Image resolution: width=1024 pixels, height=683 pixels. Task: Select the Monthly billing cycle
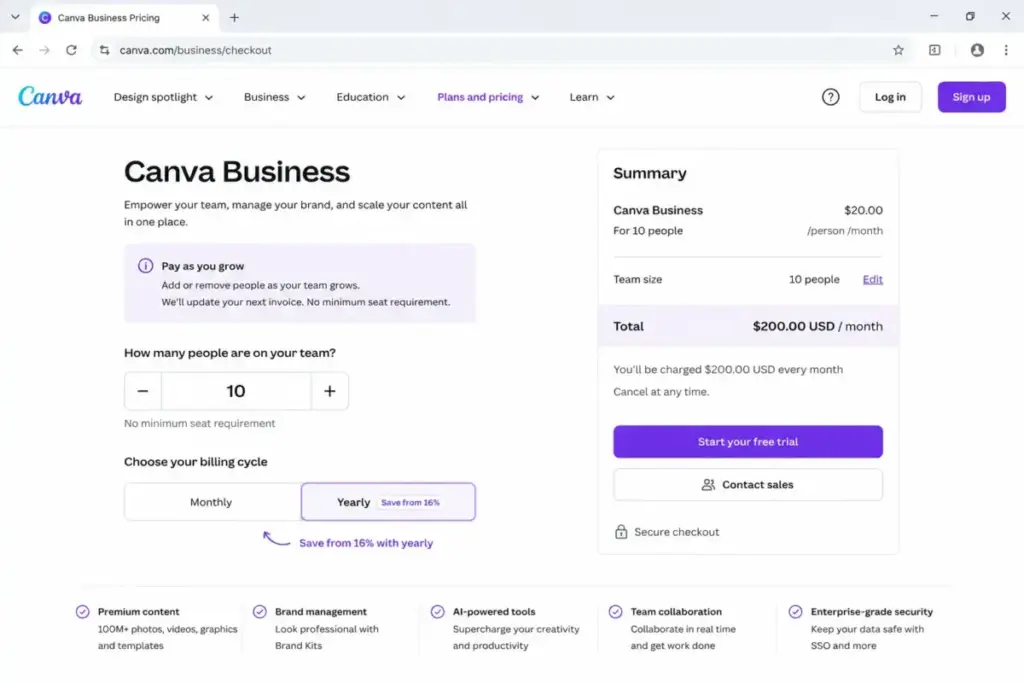[x=212, y=502]
